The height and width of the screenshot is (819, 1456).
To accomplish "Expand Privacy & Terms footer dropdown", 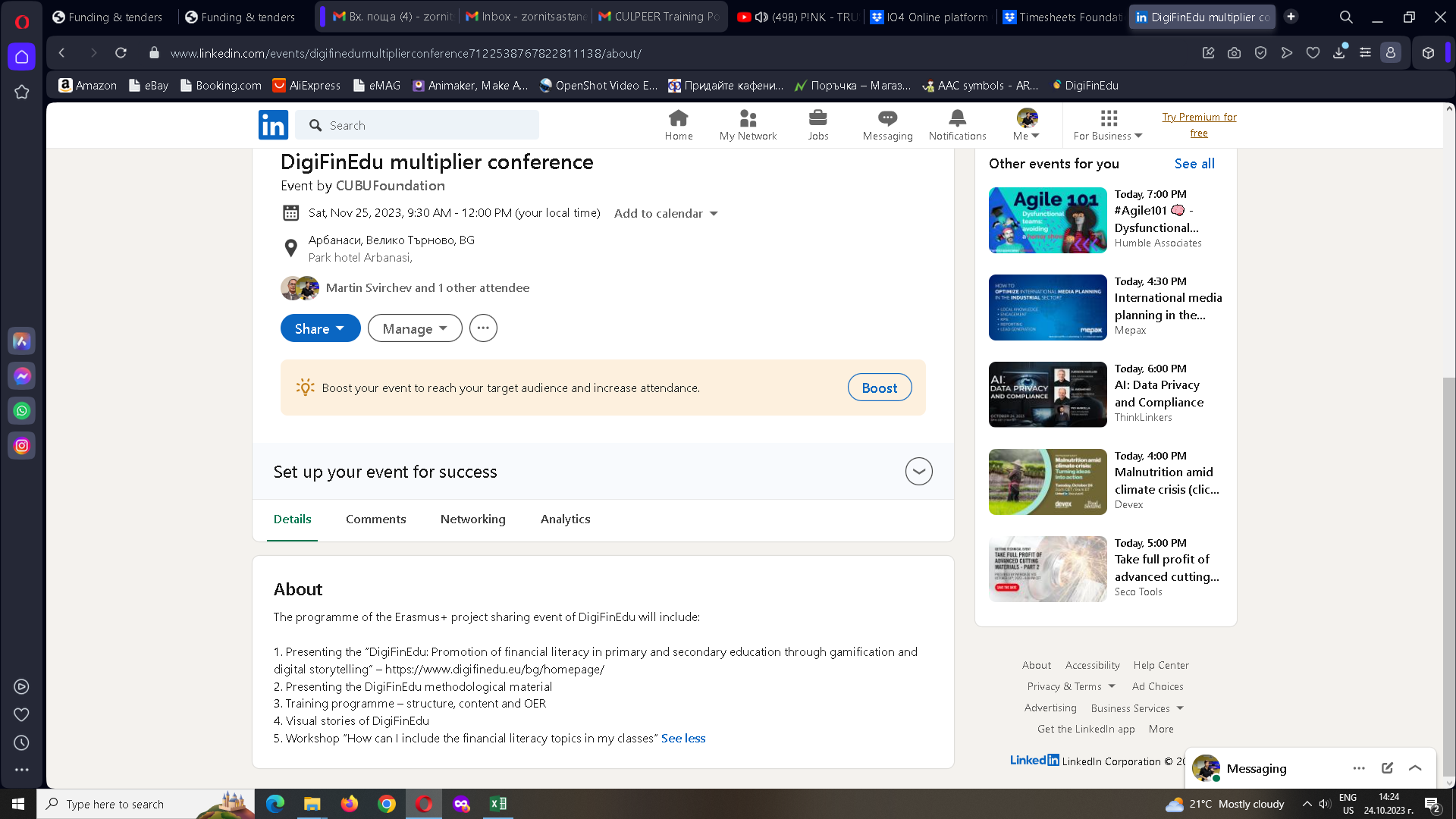I will pos(1072,687).
